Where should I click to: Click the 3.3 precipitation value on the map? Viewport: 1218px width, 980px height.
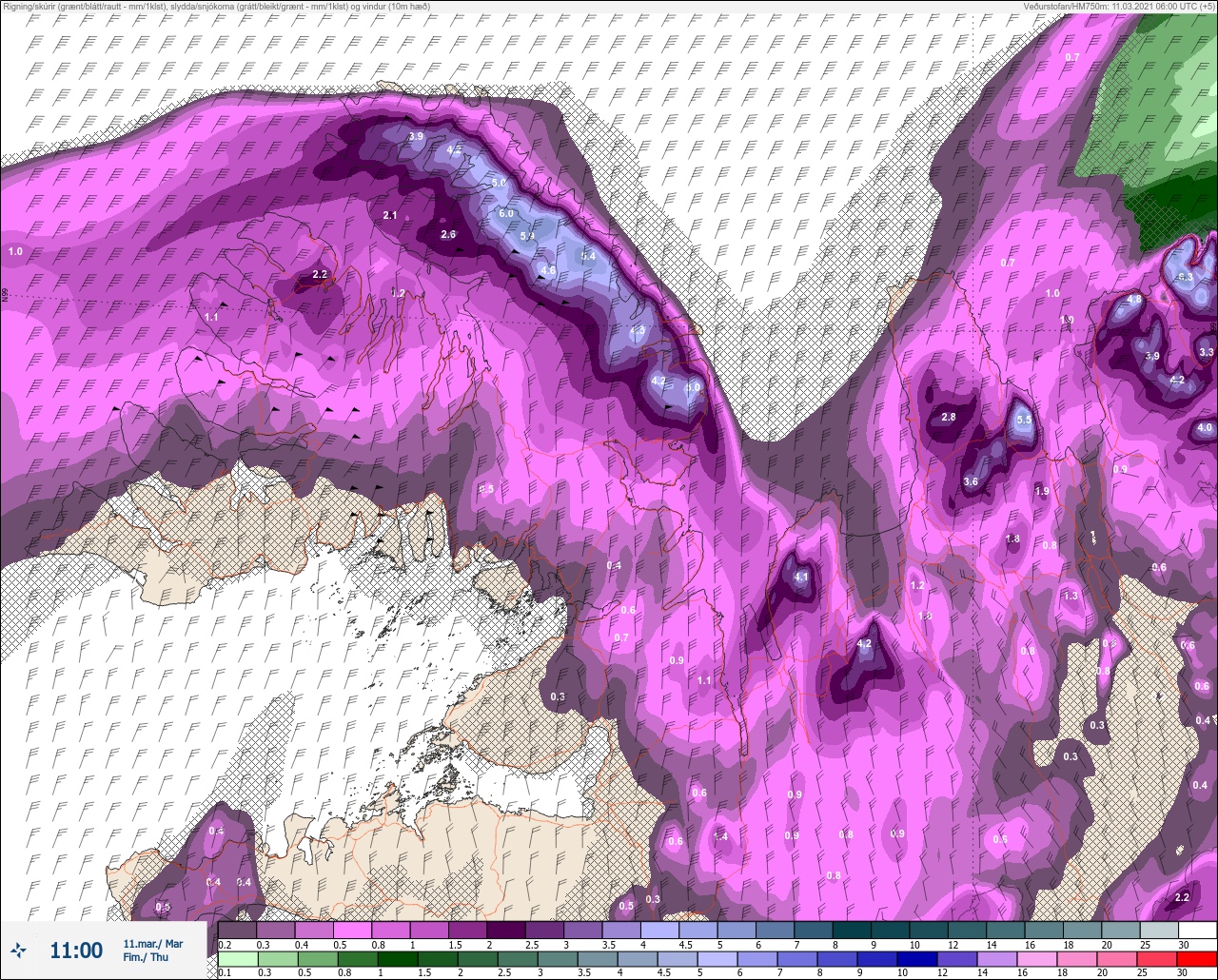(x=1207, y=352)
